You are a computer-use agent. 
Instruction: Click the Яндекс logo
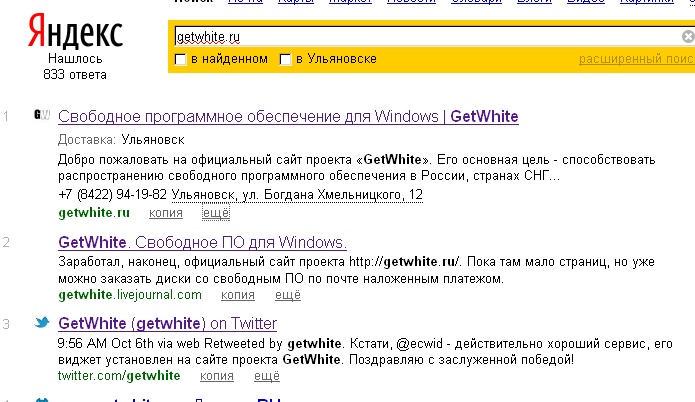pyautogui.click(x=75, y=31)
